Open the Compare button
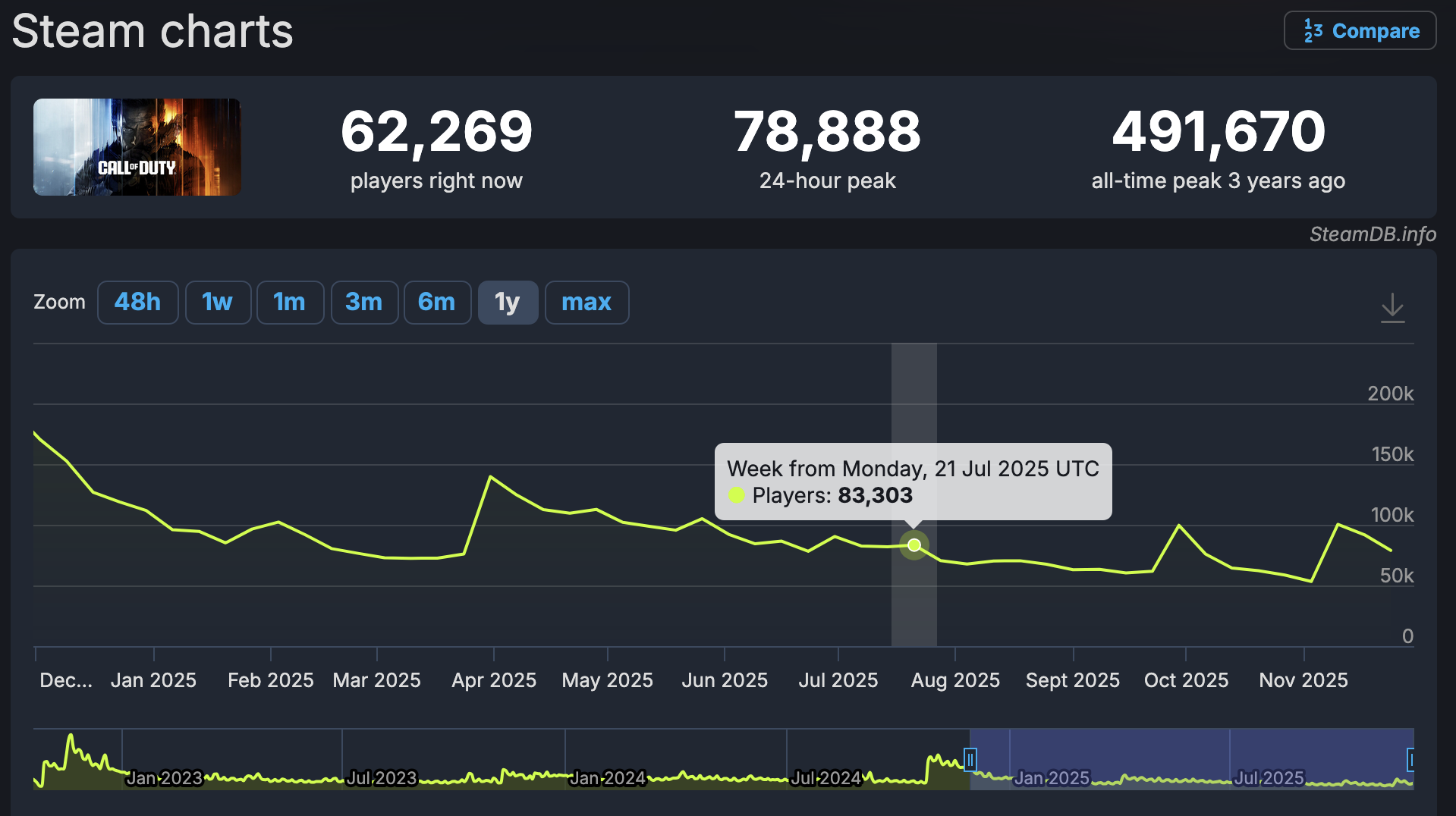 (x=1360, y=31)
